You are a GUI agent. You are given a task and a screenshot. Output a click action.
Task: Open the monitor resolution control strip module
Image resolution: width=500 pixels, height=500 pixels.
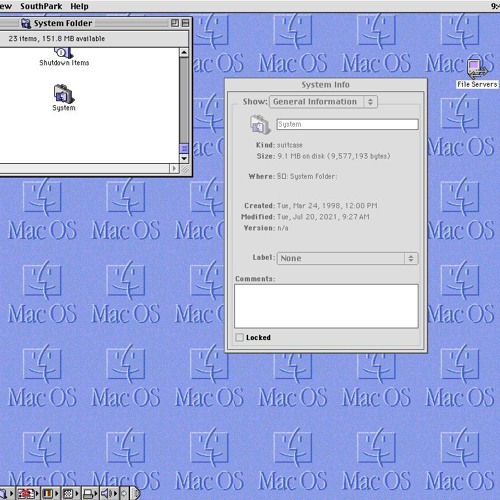[x=71, y=493]
